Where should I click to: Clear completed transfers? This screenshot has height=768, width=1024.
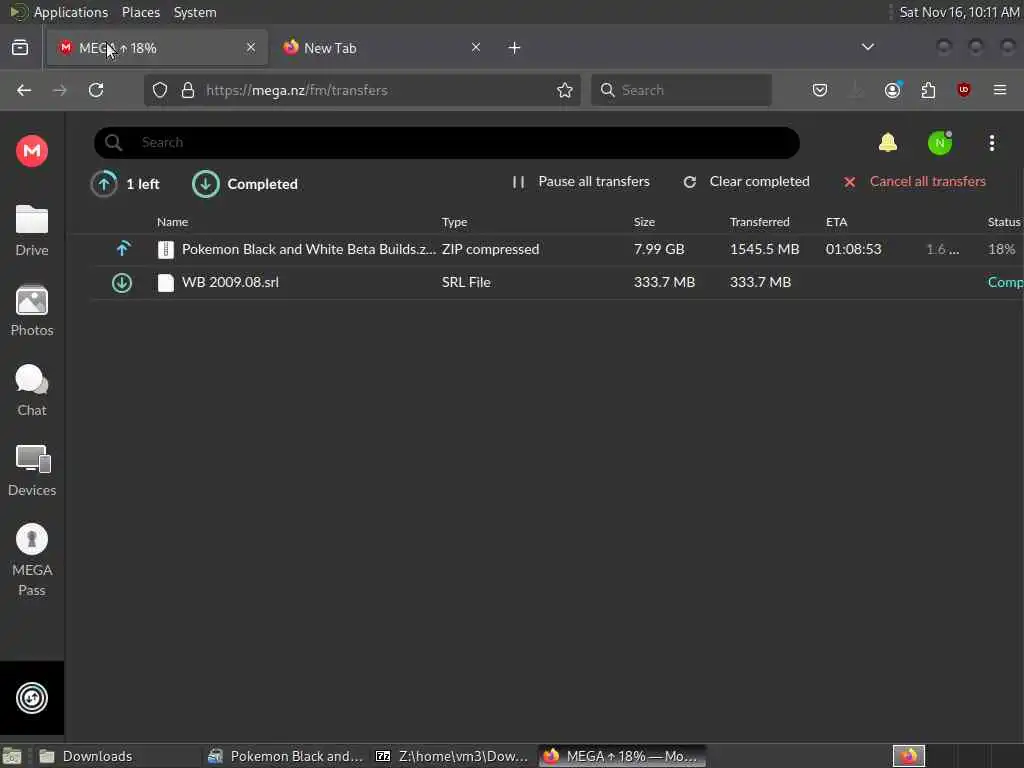746,182
